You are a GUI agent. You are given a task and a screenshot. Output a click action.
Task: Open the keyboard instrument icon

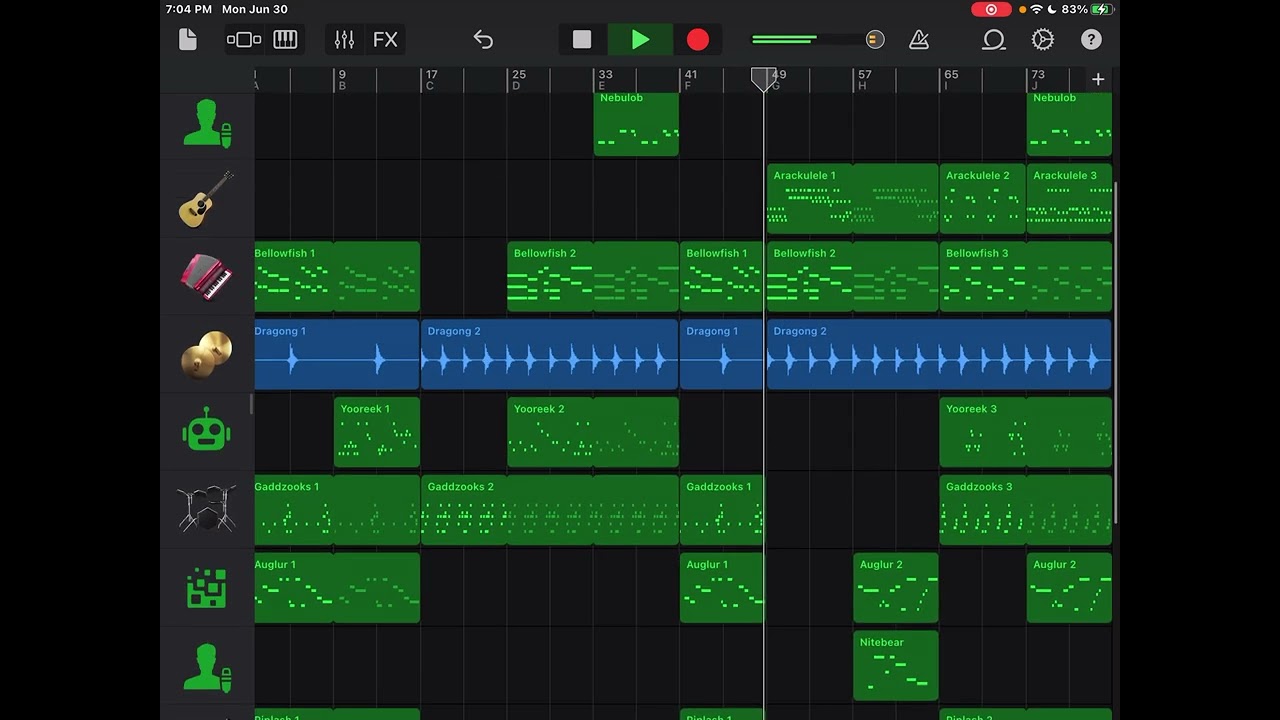[285, 40]
